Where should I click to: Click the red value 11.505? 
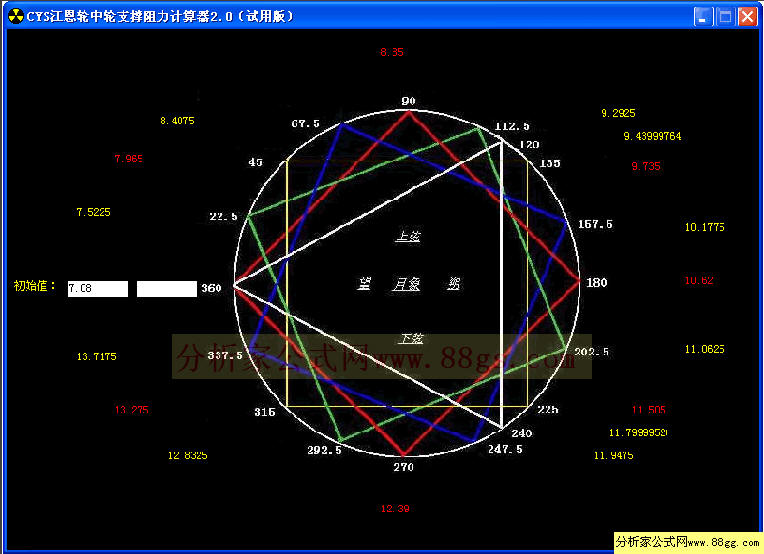(649, 410)
